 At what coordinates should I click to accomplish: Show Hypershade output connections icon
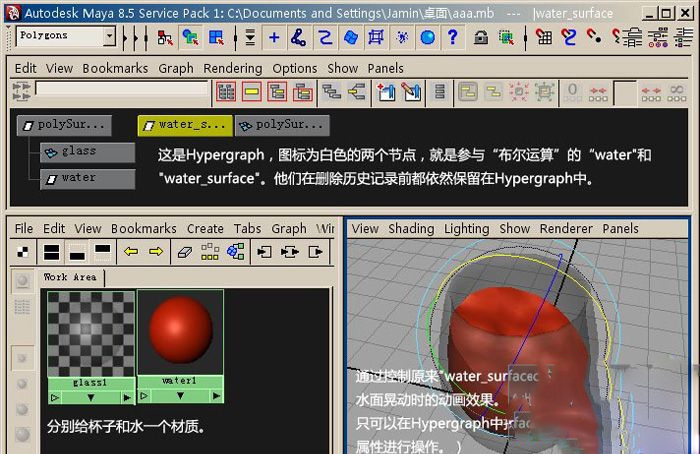tap(316, 252)
